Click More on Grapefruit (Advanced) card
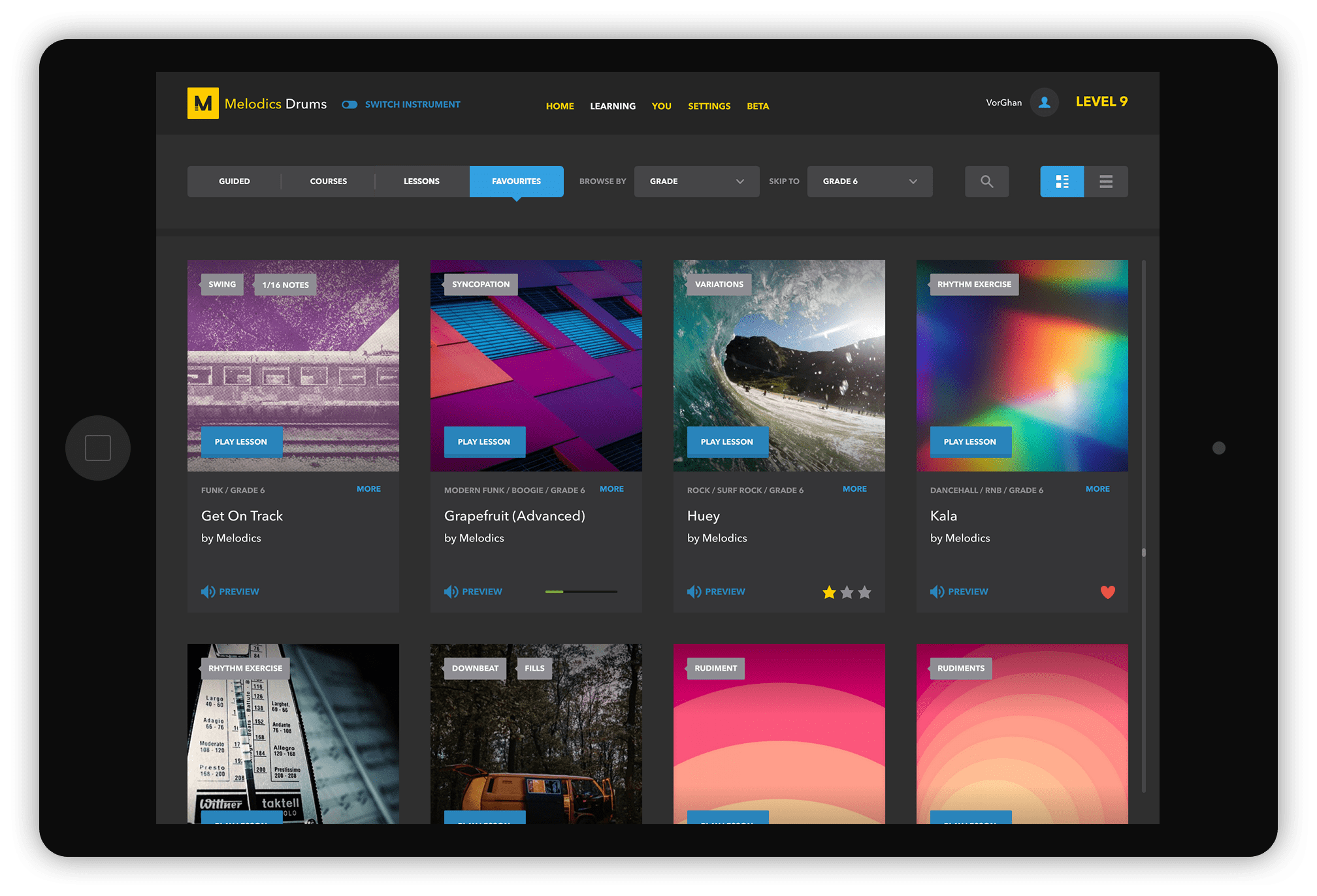 (x=611, y=488)
